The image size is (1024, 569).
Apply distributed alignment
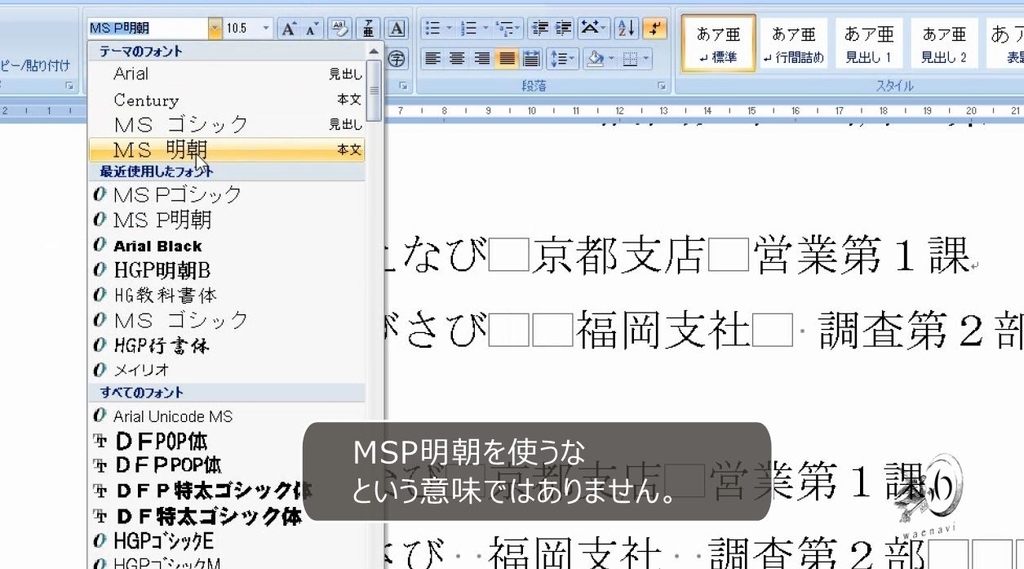tap(532, 59)
